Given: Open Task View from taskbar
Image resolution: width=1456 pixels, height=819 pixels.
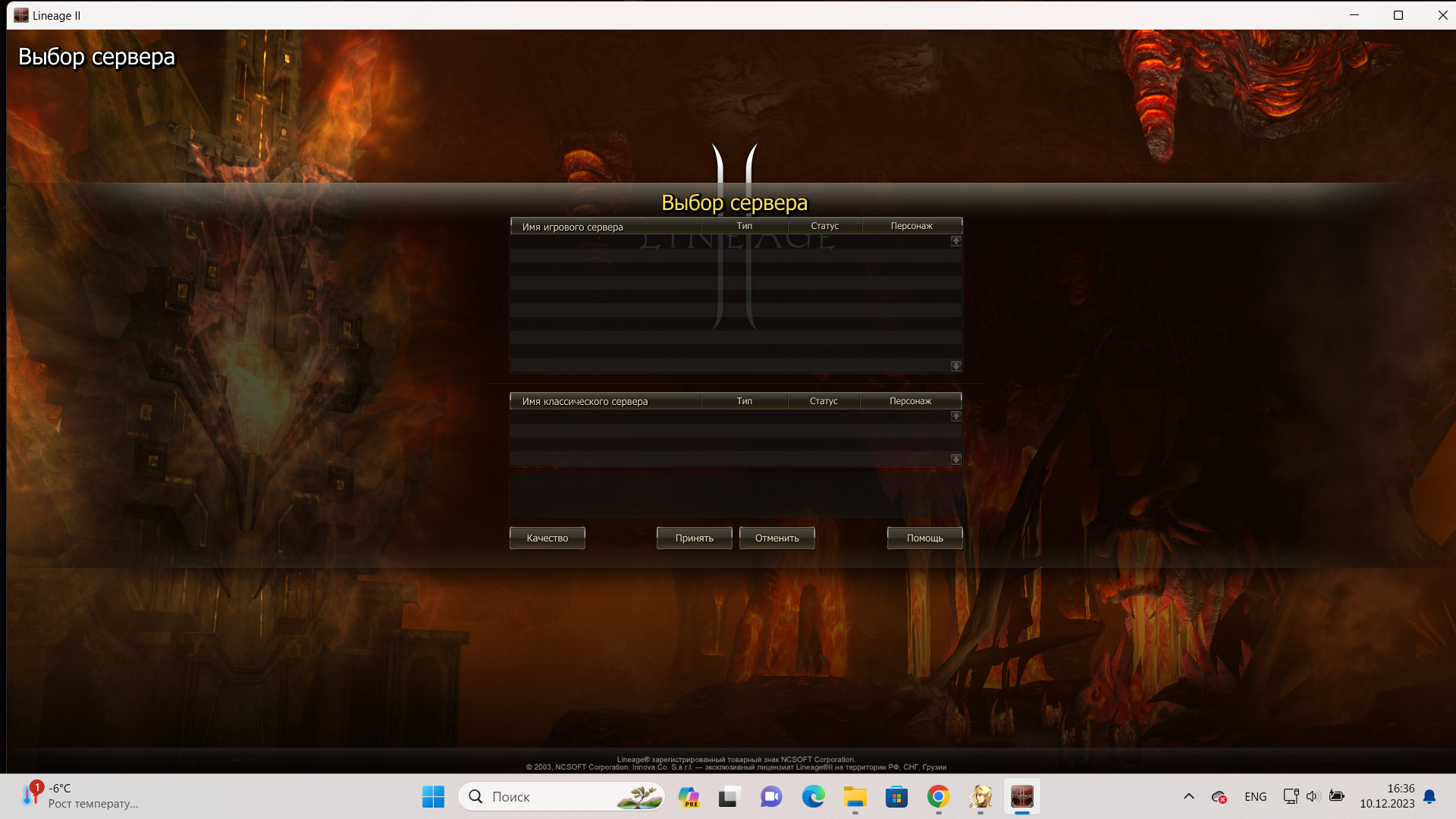Looking at the screenshot, I should click(x=729, y=797).
